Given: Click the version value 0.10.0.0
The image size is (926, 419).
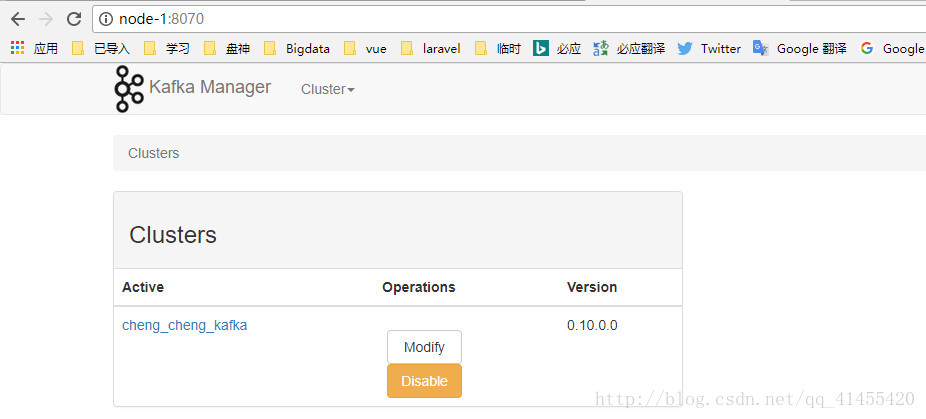Looking at the screenshot, I should pos(592,326).
